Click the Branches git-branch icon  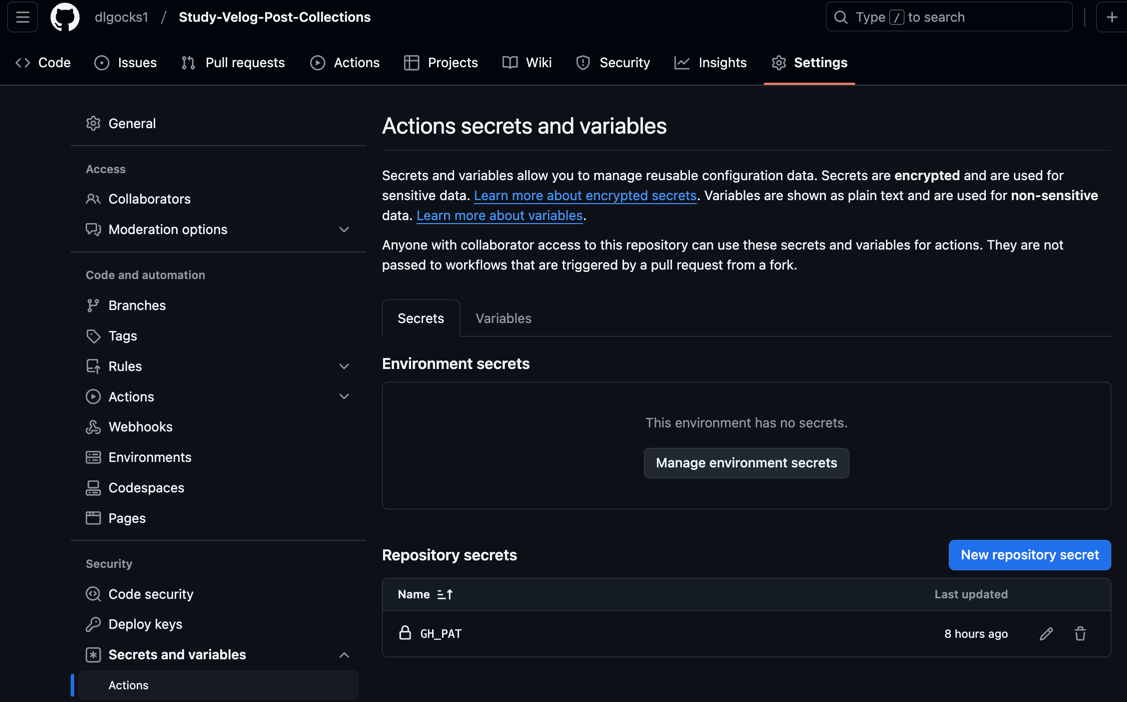coord(93,305)
